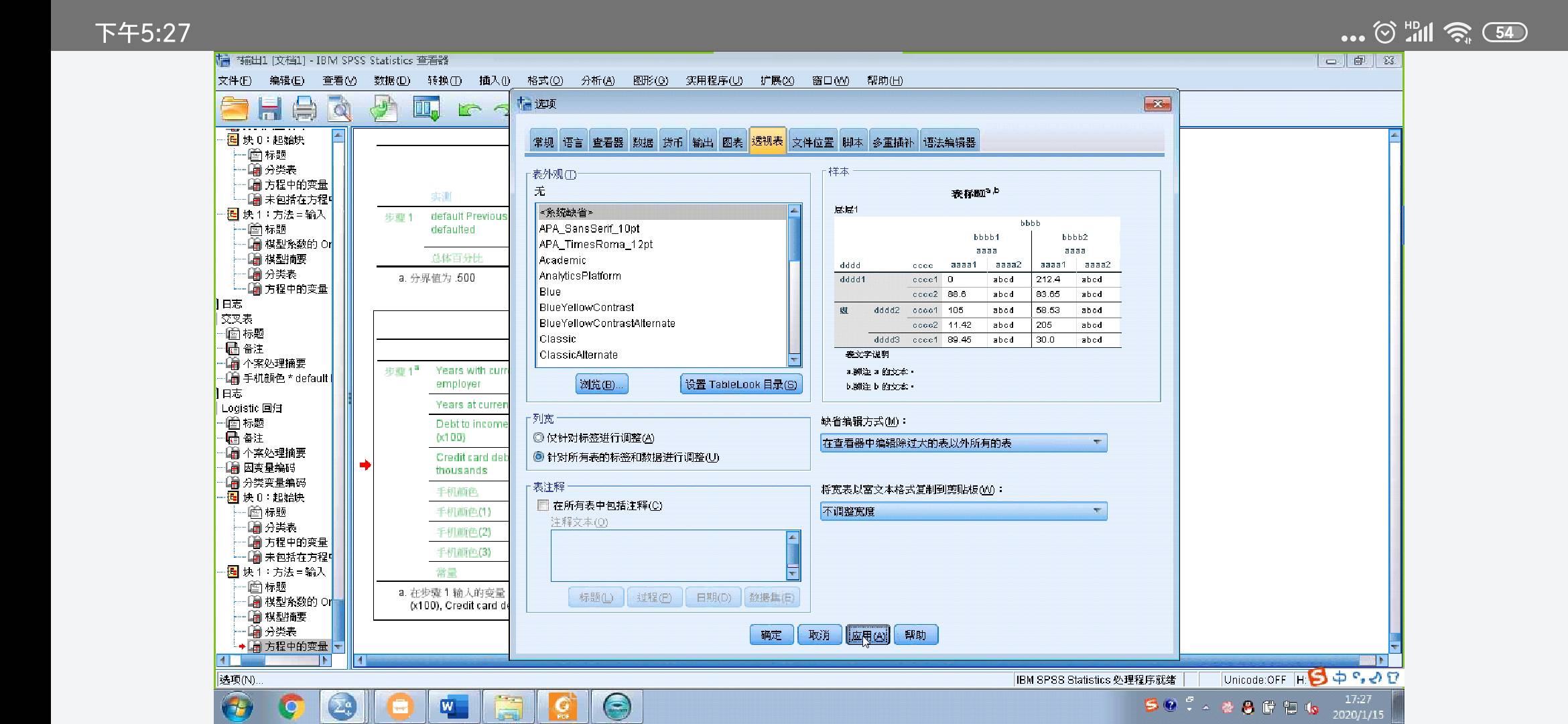
Task: Select the Academic TableLook entry
Action: tap(562, 260)
